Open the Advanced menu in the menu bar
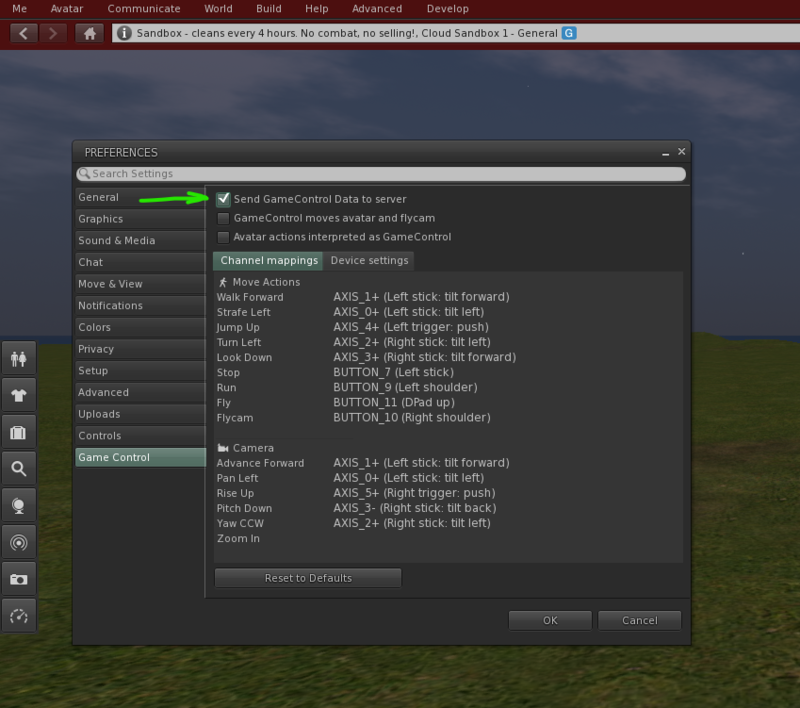 click(x=377, y=8)
